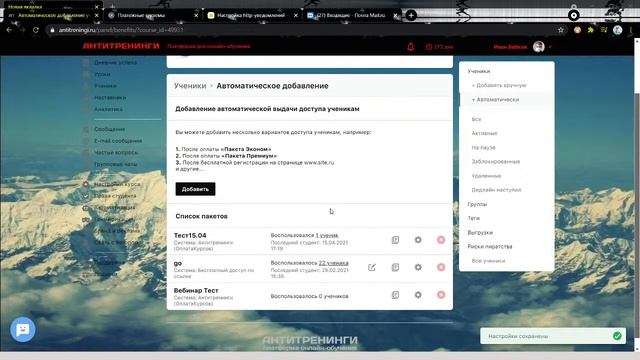640x360 pixels.
Task: Bookmark this page with the star
Action: (x=561, y=30)
